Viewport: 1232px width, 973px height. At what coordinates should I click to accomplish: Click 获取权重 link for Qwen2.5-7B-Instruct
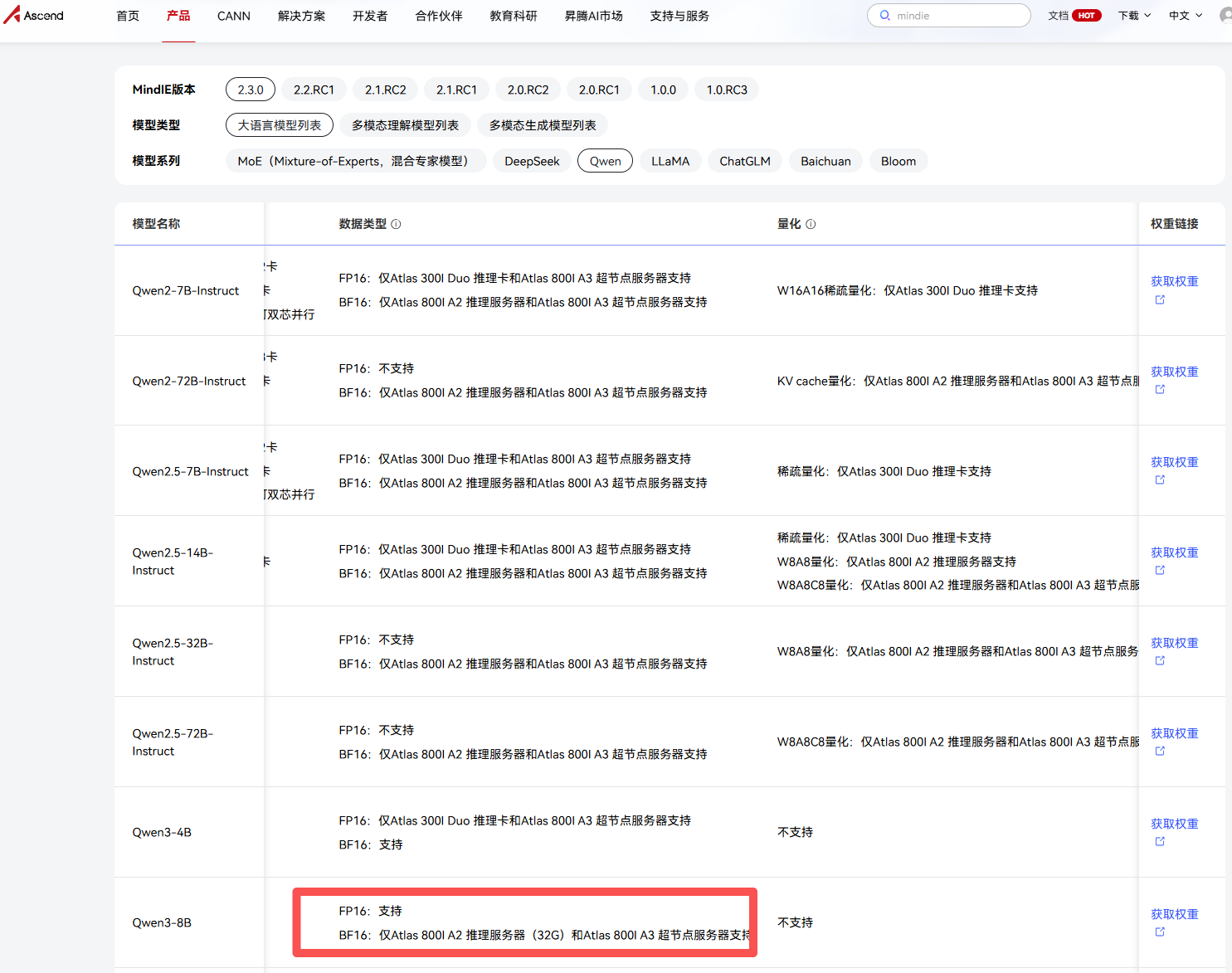(1175, 462)
